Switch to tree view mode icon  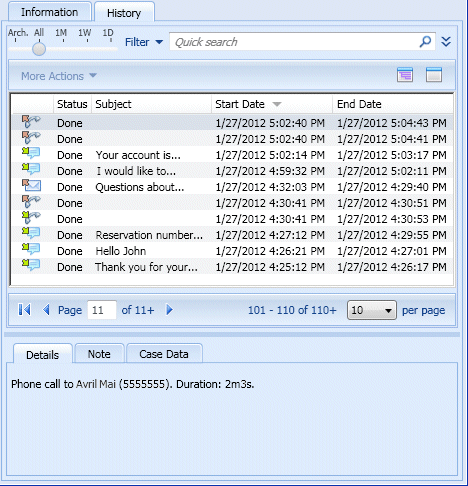pyautogui.click(x=405, y=74)
